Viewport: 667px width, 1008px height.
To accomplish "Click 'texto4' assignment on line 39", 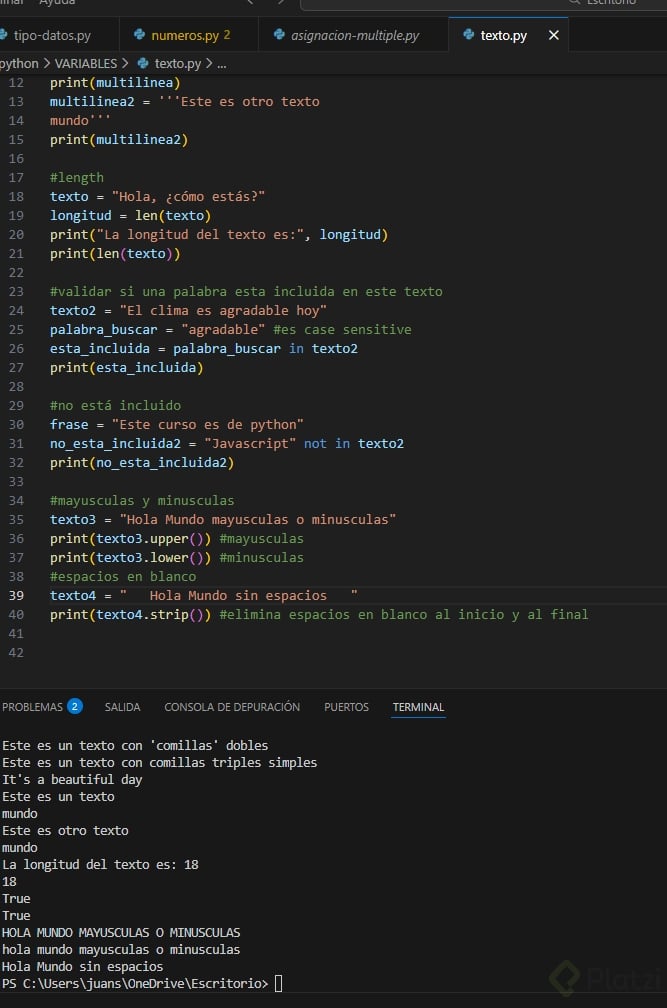I will [x=73, y=596].
